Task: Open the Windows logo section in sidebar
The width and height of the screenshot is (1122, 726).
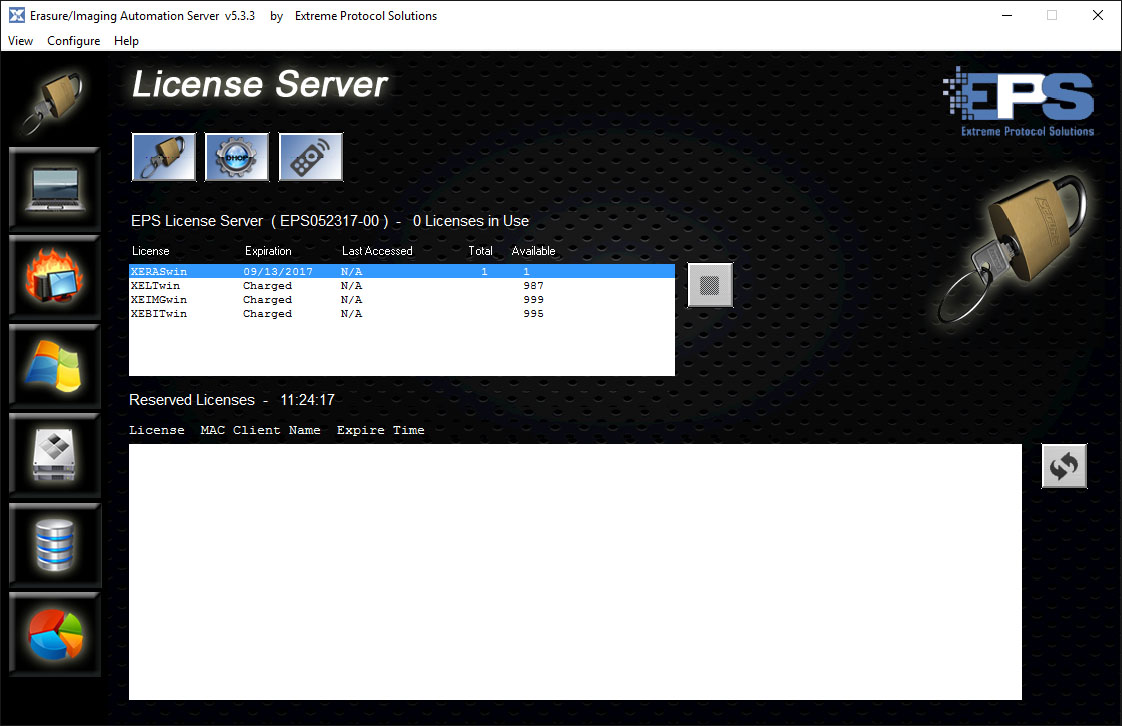Action: [55, 367]
